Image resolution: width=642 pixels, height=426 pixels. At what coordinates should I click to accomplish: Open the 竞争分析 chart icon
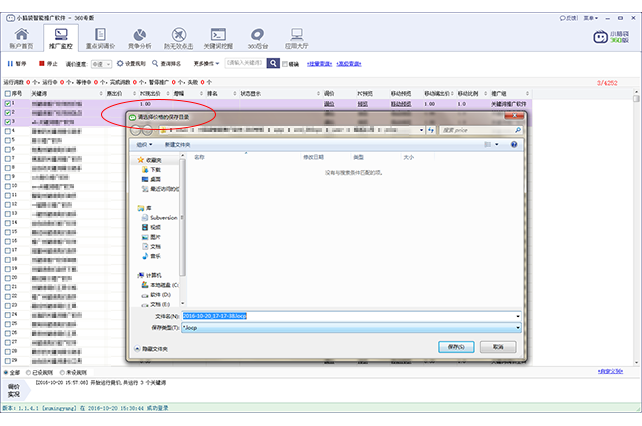click(x=140, y=38)
